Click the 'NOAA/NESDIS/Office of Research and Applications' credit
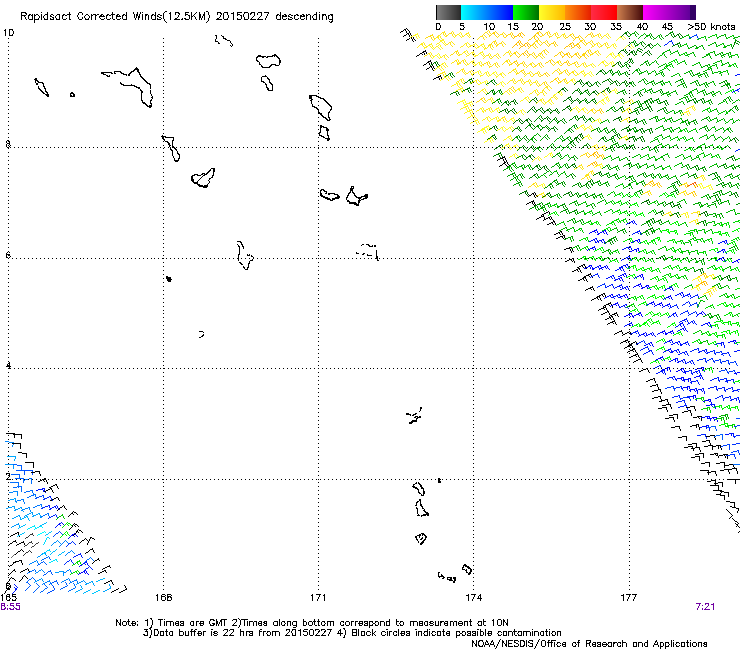Image resolution: width=740 pixels, height=650 pixels. point(589,644)
